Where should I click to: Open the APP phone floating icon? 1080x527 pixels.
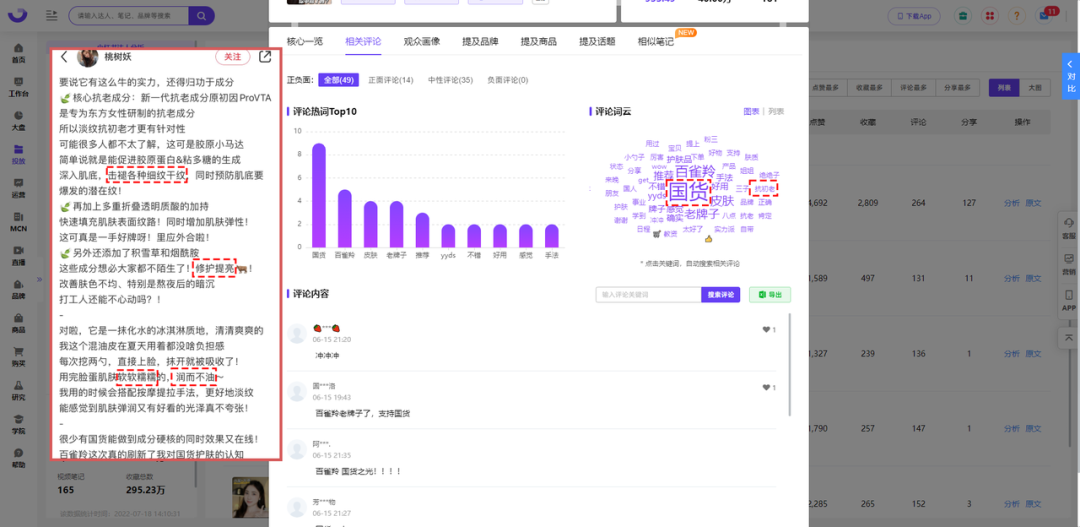click(1069, 300)
